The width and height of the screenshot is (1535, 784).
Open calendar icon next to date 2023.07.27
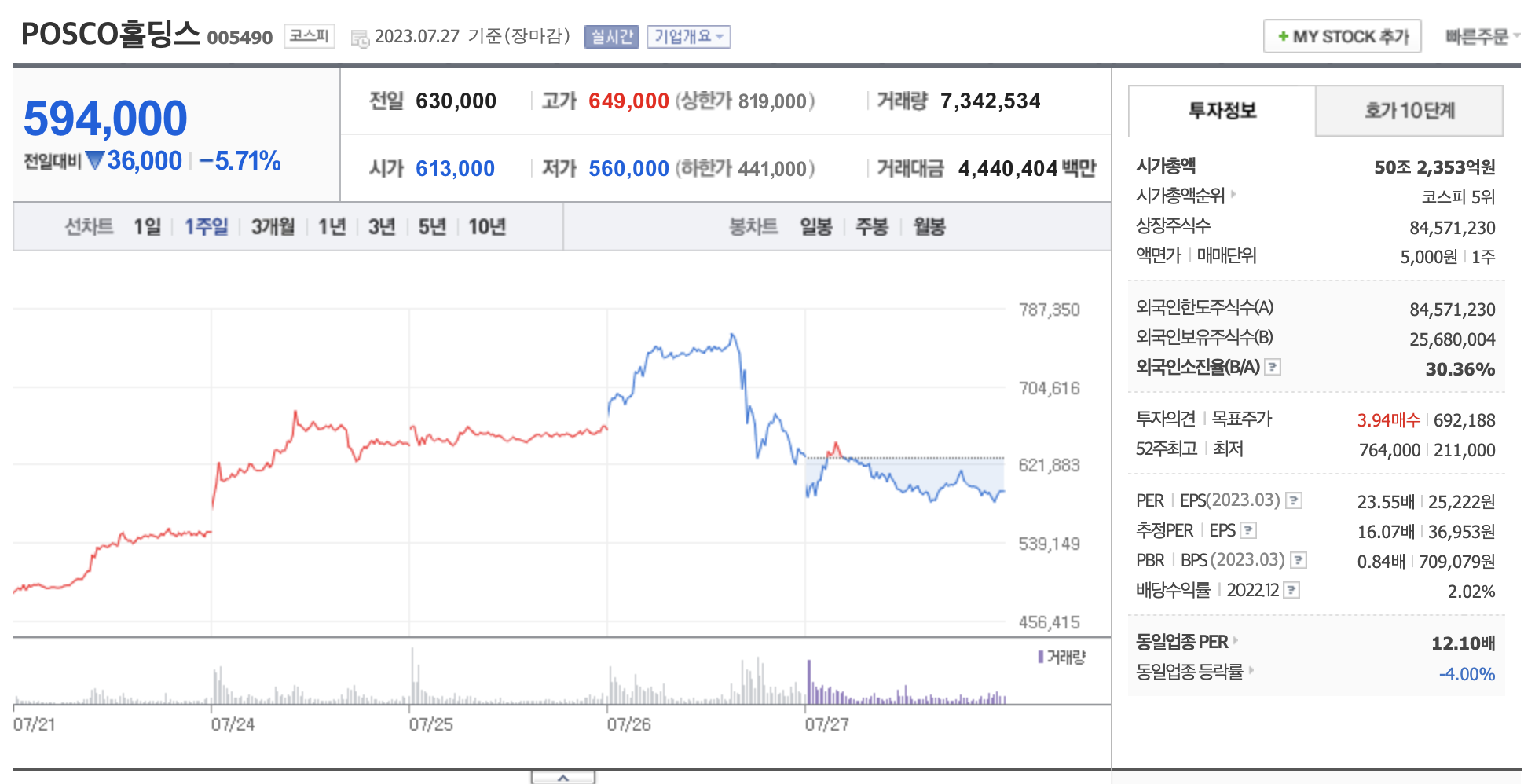point(360,38)
